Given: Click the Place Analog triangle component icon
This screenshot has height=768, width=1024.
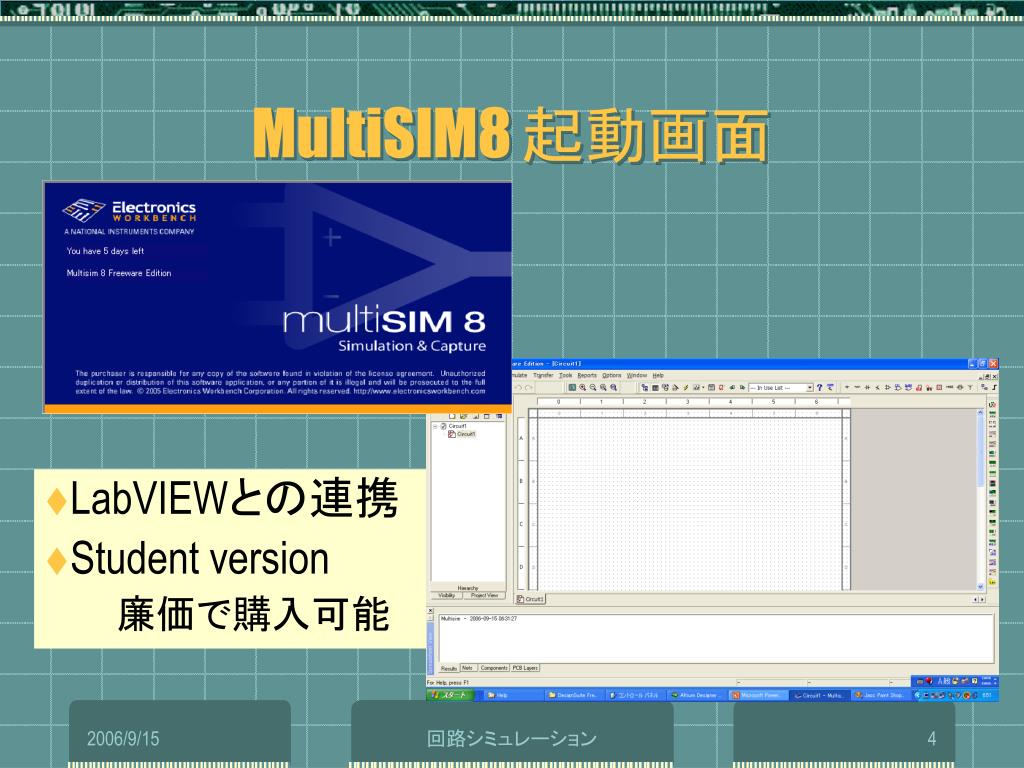Looking at the screenshot, I should pos(888,387).
